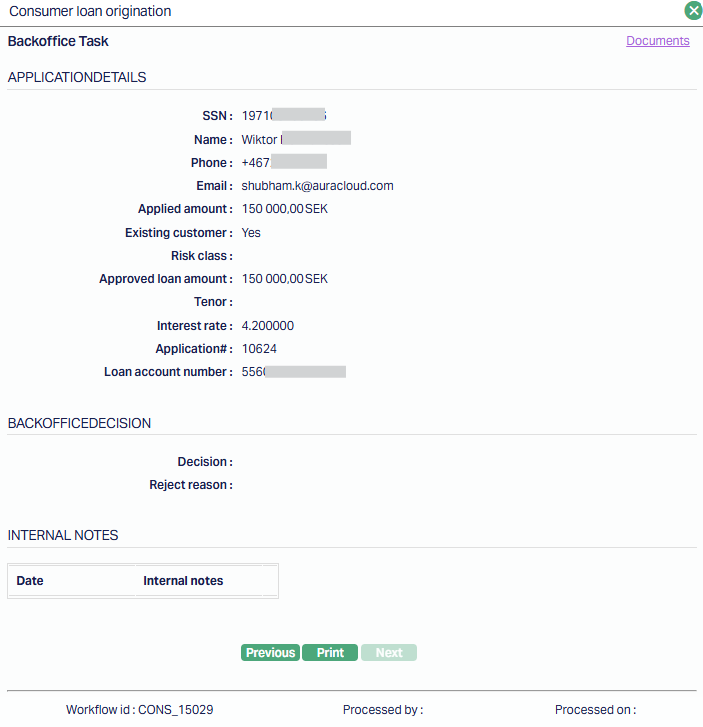Click the email address shubham.k@auracloud.com
The height and width of the screenshot is (727, 703).
[x=317, y=186]
